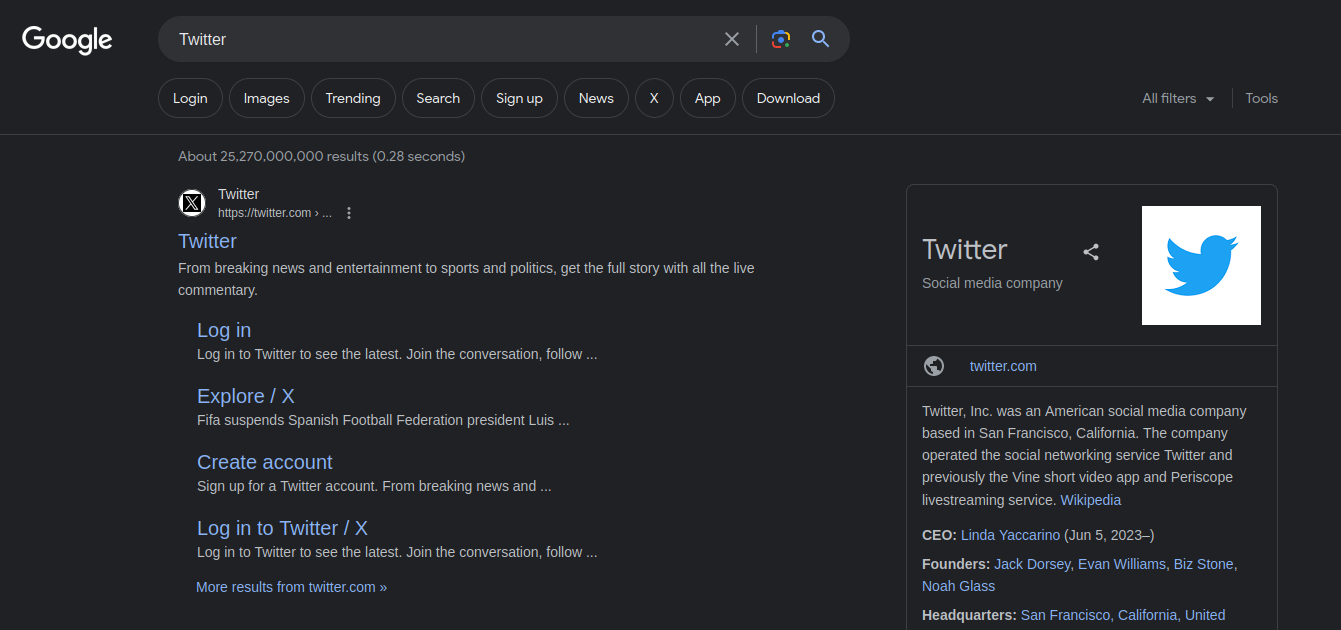Click the Twitter knowledge panel title
The image size is (1341, 630).
(965, 249)
